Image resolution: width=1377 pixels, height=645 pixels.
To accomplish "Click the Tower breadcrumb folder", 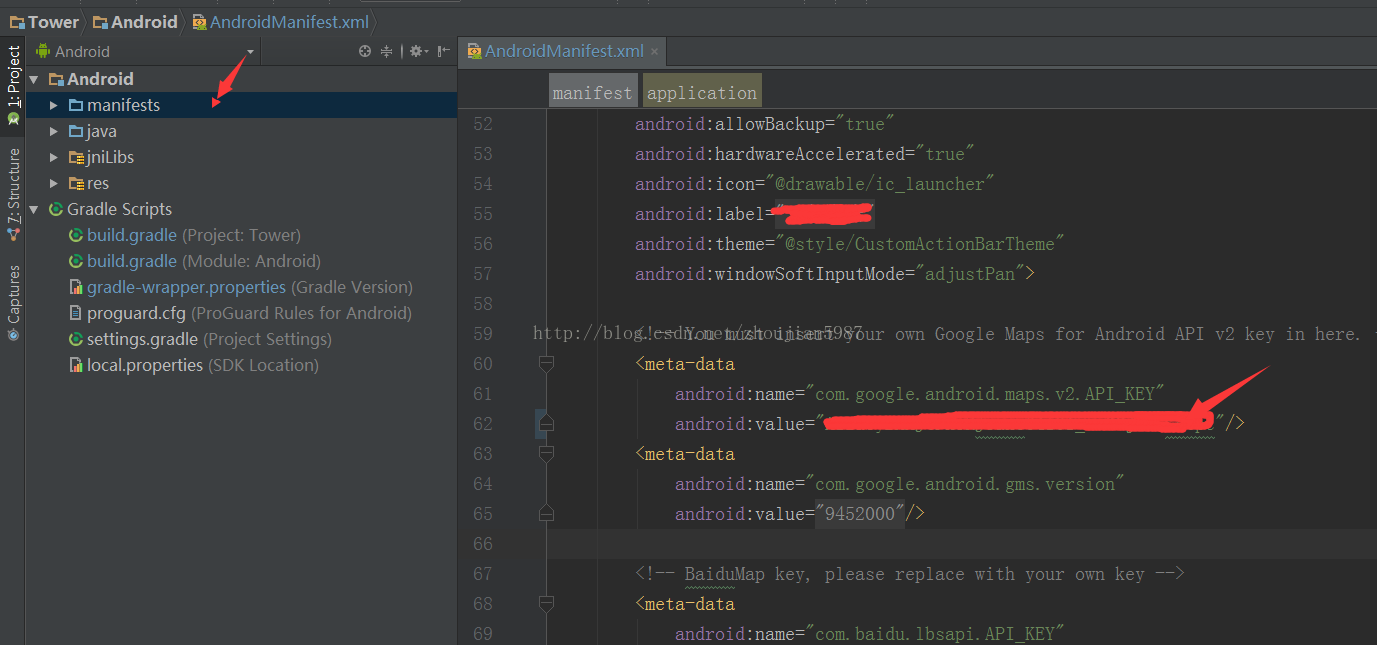I will coord(44,22).
